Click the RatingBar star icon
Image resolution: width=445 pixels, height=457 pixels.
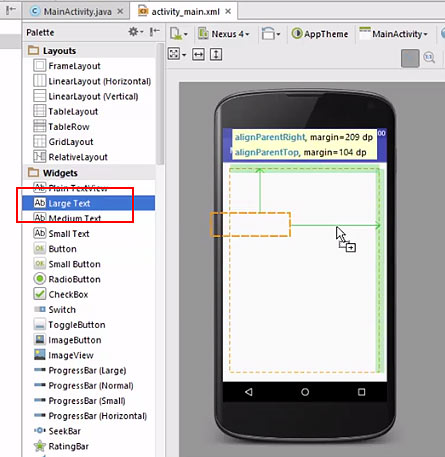[40, 445]
